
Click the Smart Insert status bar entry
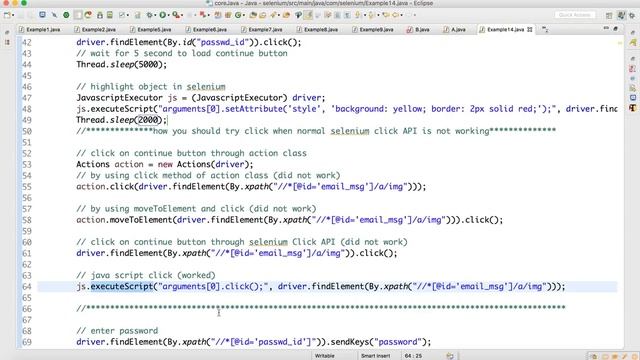[376, 356]
